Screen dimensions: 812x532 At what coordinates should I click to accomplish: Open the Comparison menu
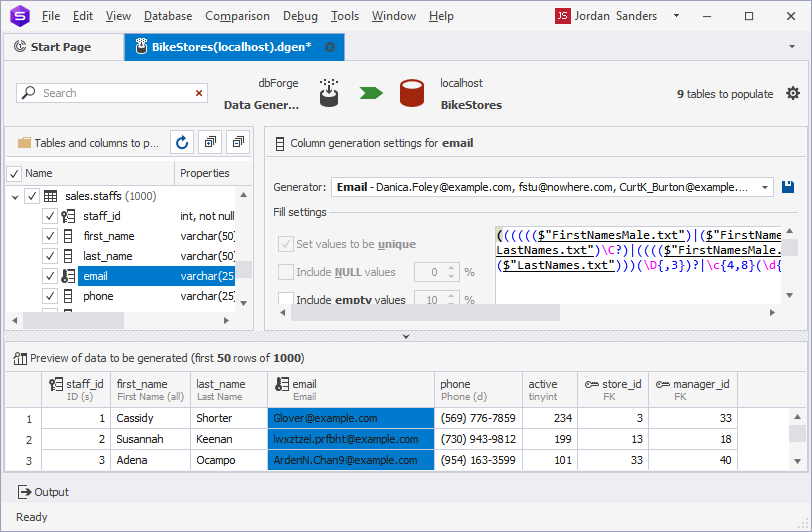click(x=237, y=16)
